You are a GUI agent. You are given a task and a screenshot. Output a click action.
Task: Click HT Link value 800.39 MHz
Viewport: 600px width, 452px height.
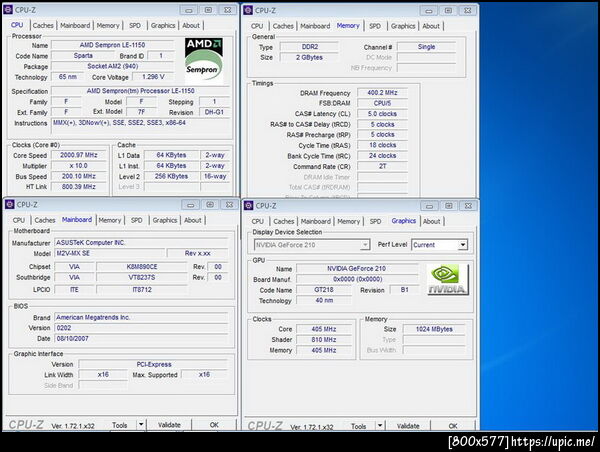click(x=78, y=187)
